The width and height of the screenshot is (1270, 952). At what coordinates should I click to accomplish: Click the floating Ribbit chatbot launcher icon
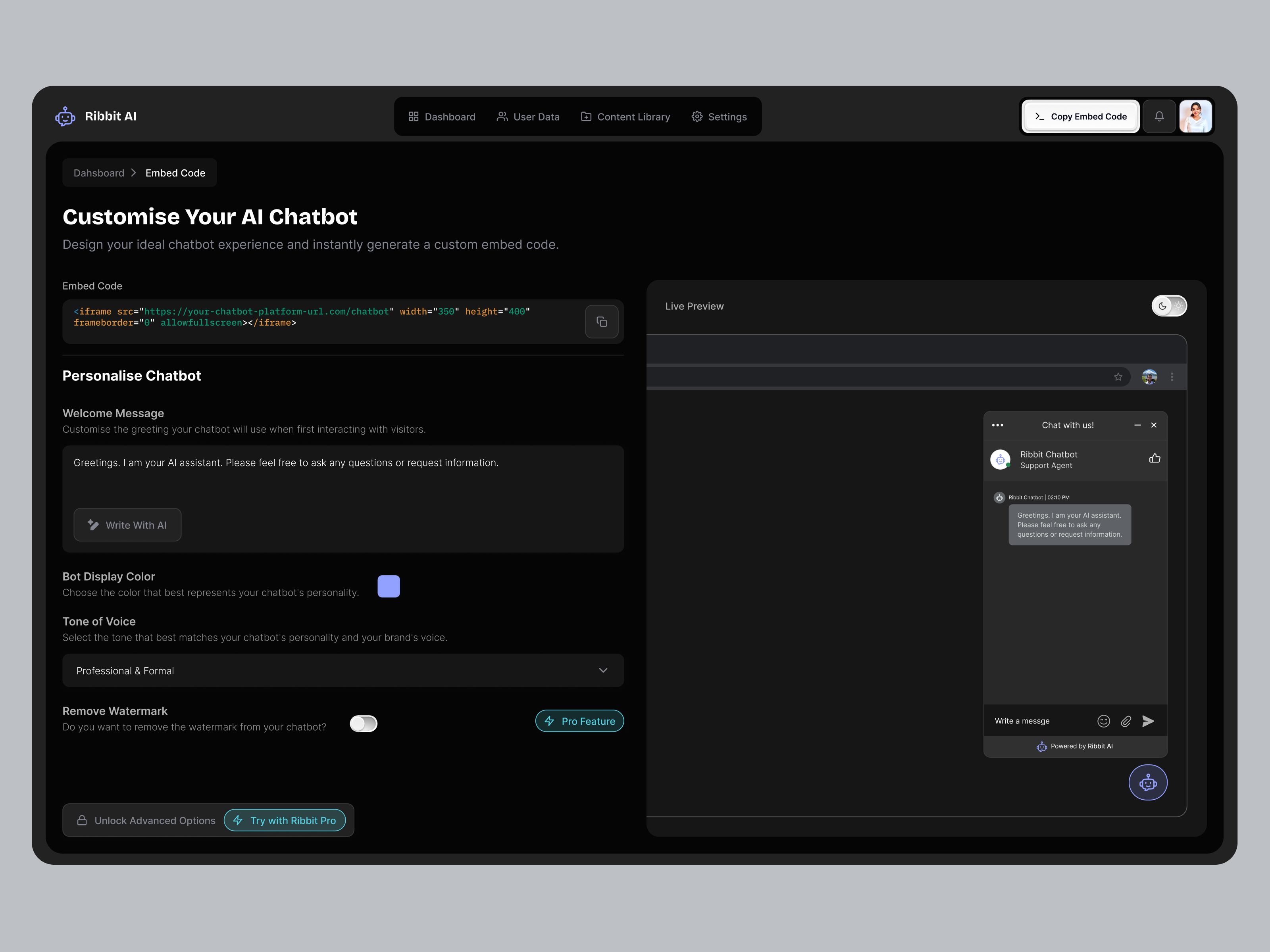1148,782
